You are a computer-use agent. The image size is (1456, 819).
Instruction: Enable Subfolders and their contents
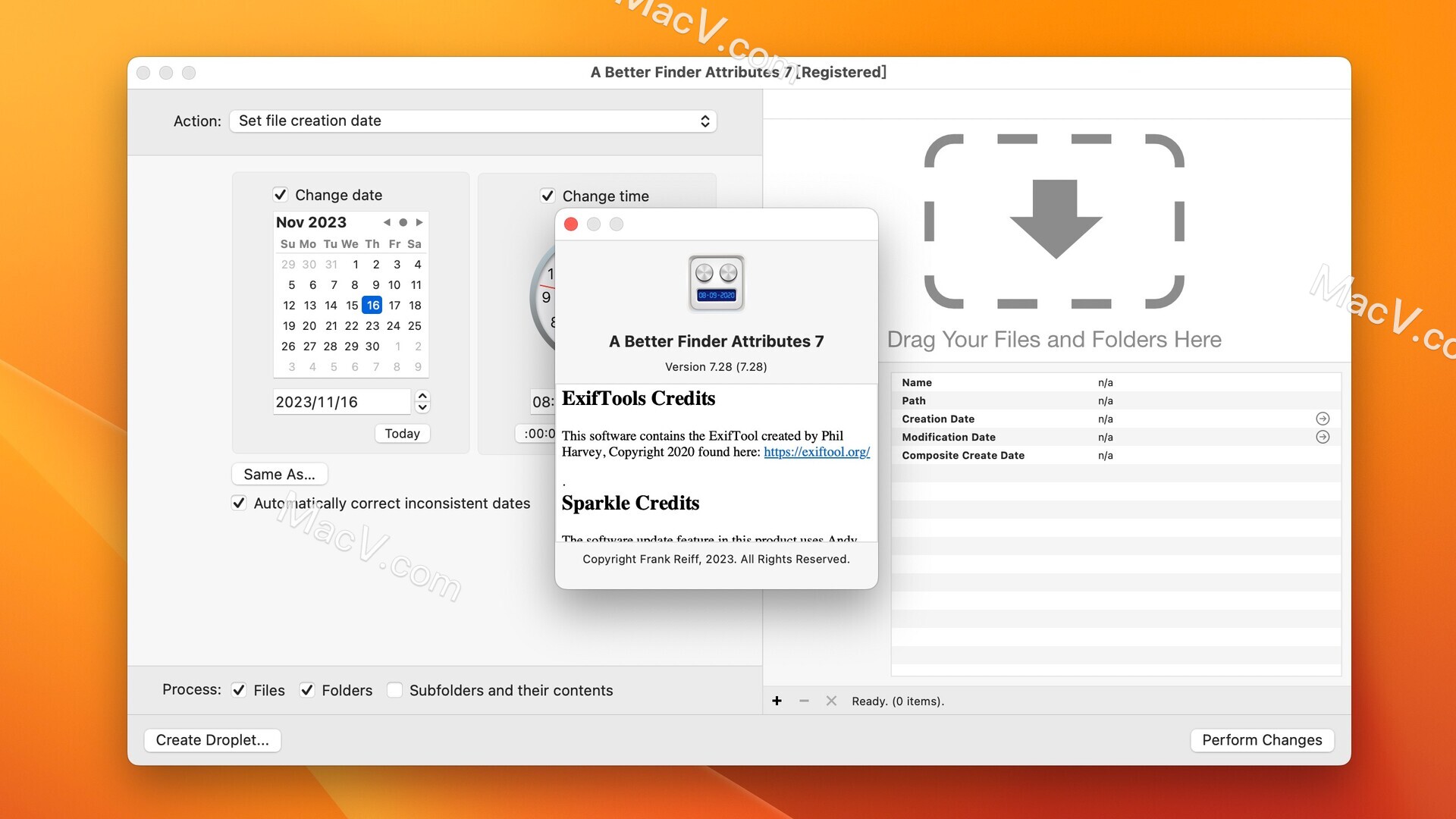(x=394, y=690)
